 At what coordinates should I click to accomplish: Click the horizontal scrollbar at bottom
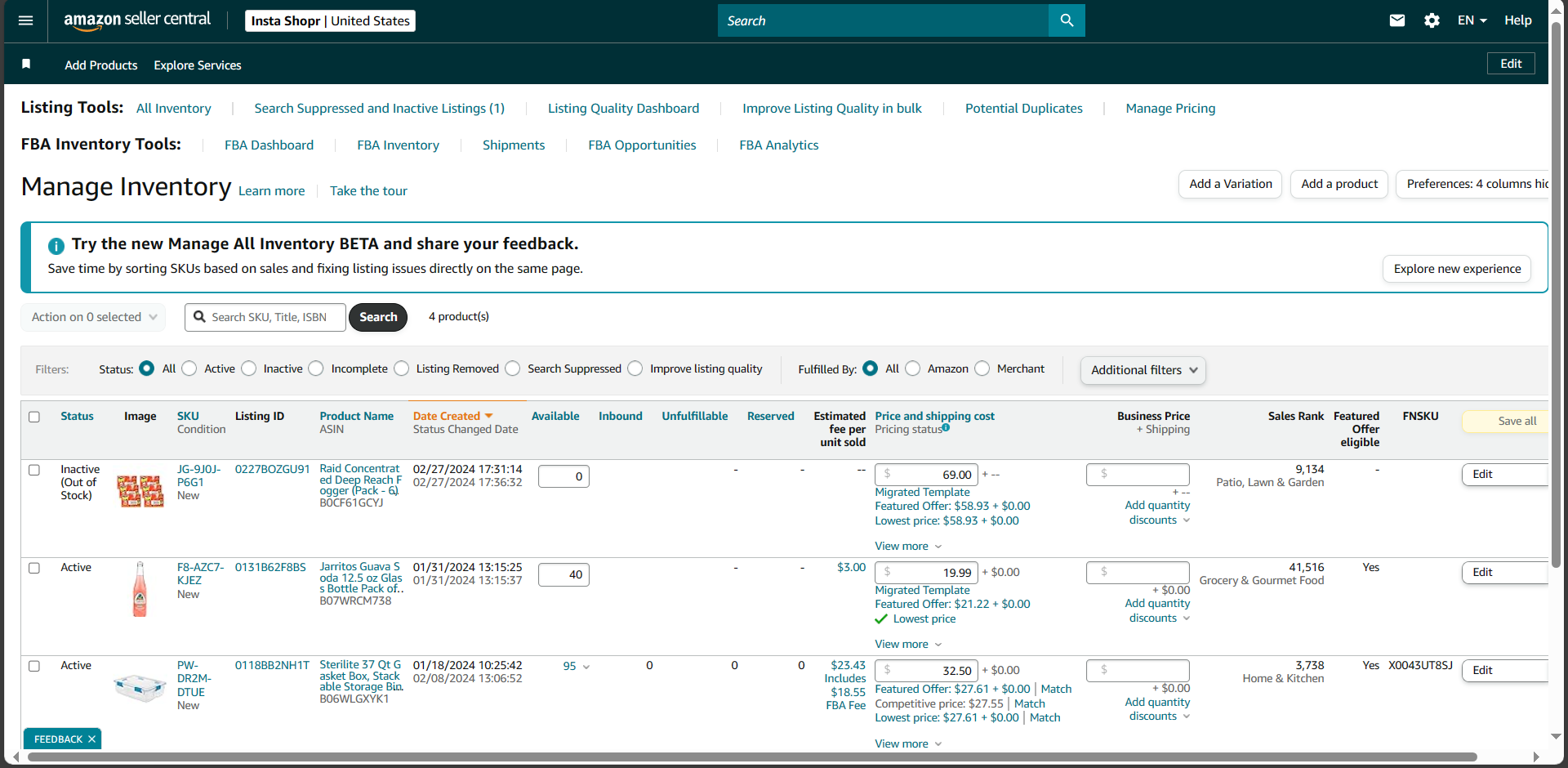coord(751,757)
